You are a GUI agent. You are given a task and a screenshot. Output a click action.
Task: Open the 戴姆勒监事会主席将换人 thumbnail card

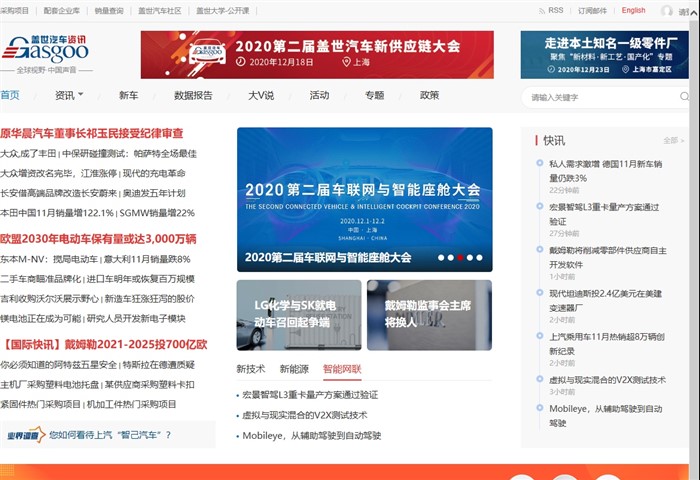429,315
